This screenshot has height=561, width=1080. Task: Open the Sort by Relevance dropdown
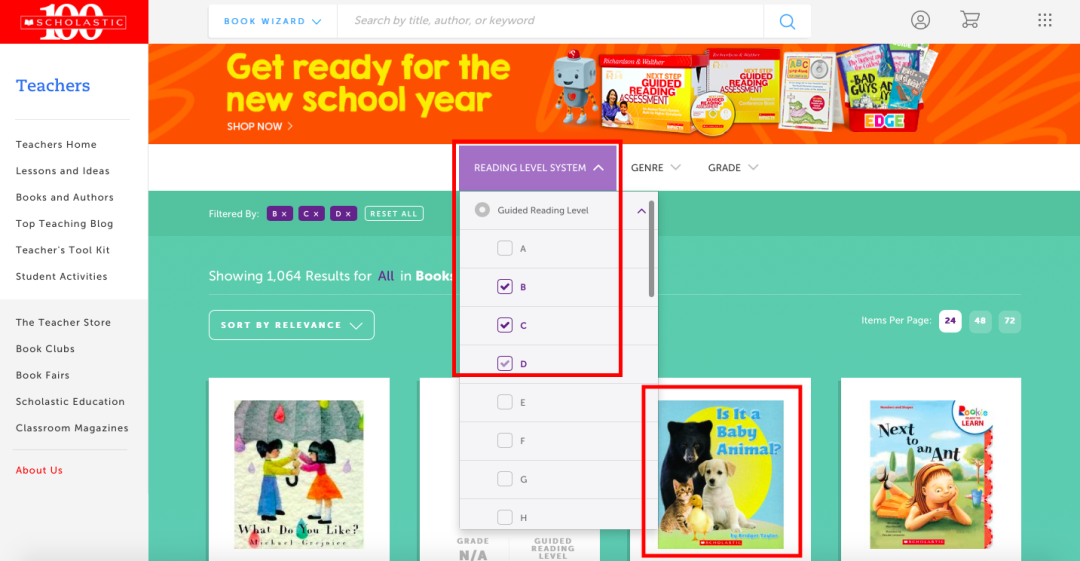(x=291, y=325)
